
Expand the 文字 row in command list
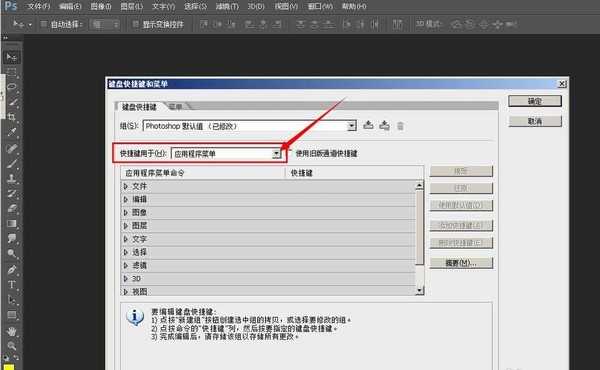point(126,239)
